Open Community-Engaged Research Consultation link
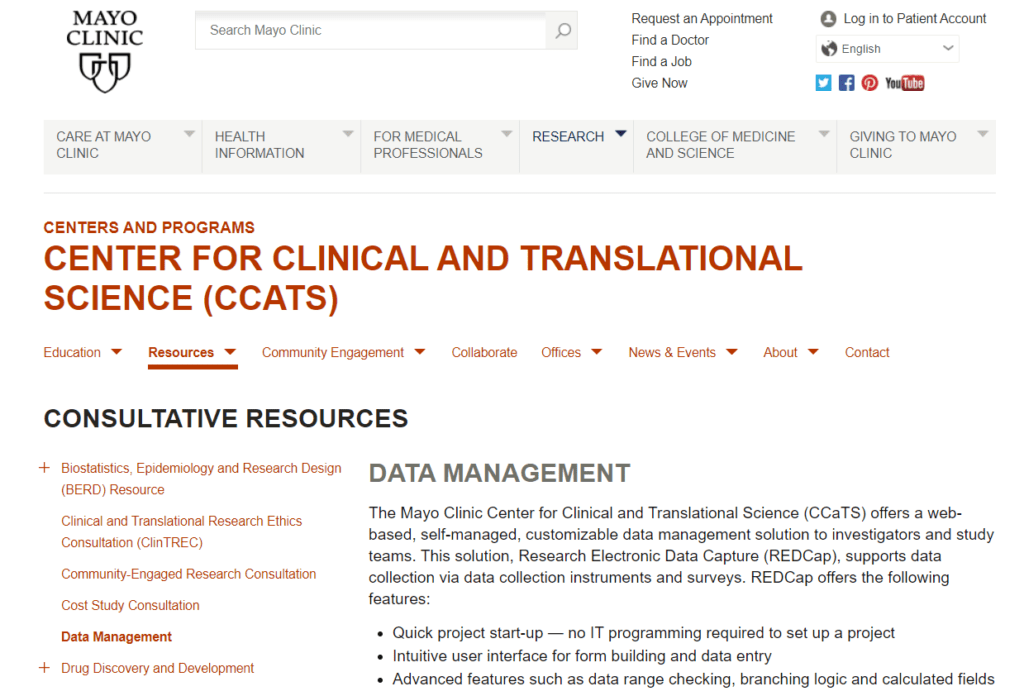 [x=189, y=574]
